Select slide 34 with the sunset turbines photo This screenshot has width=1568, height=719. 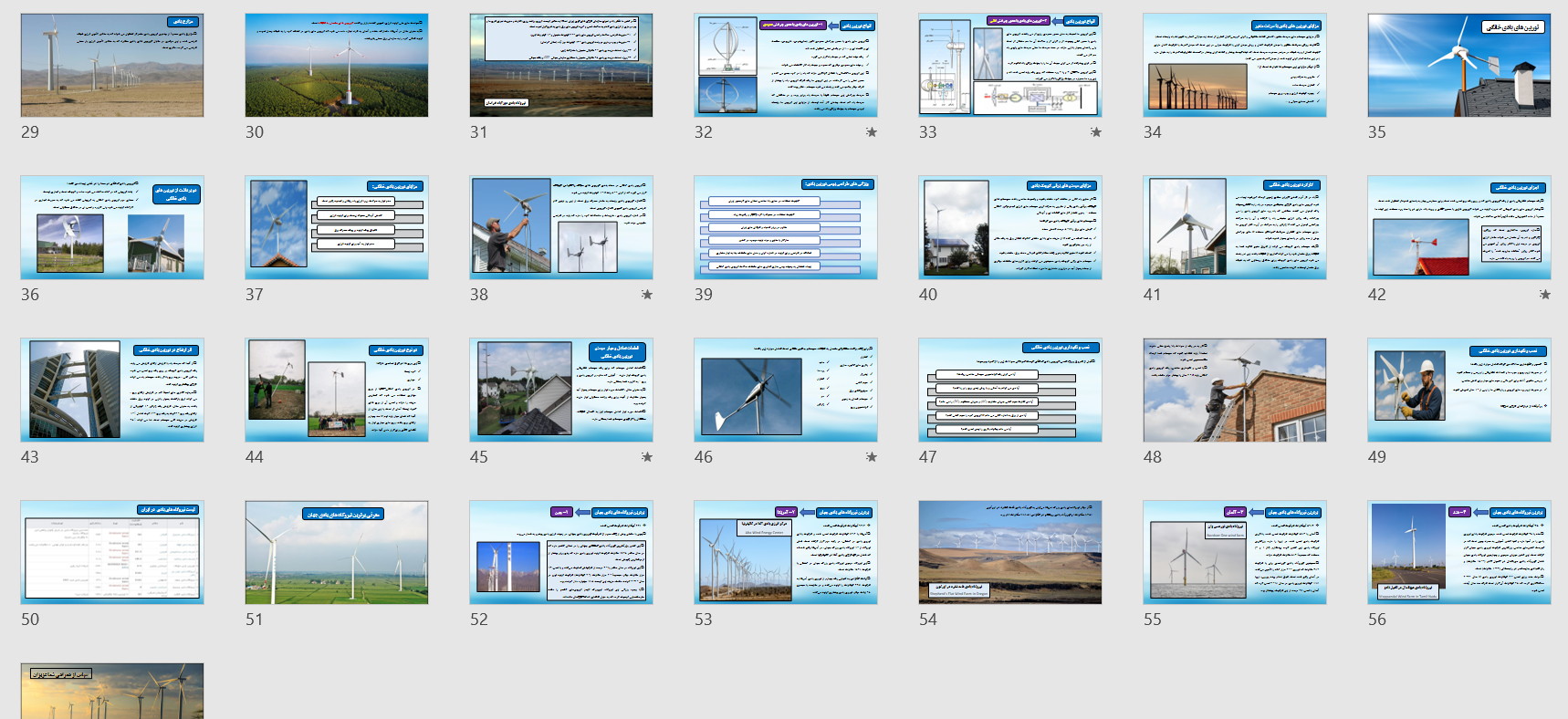click(1234, 65)
